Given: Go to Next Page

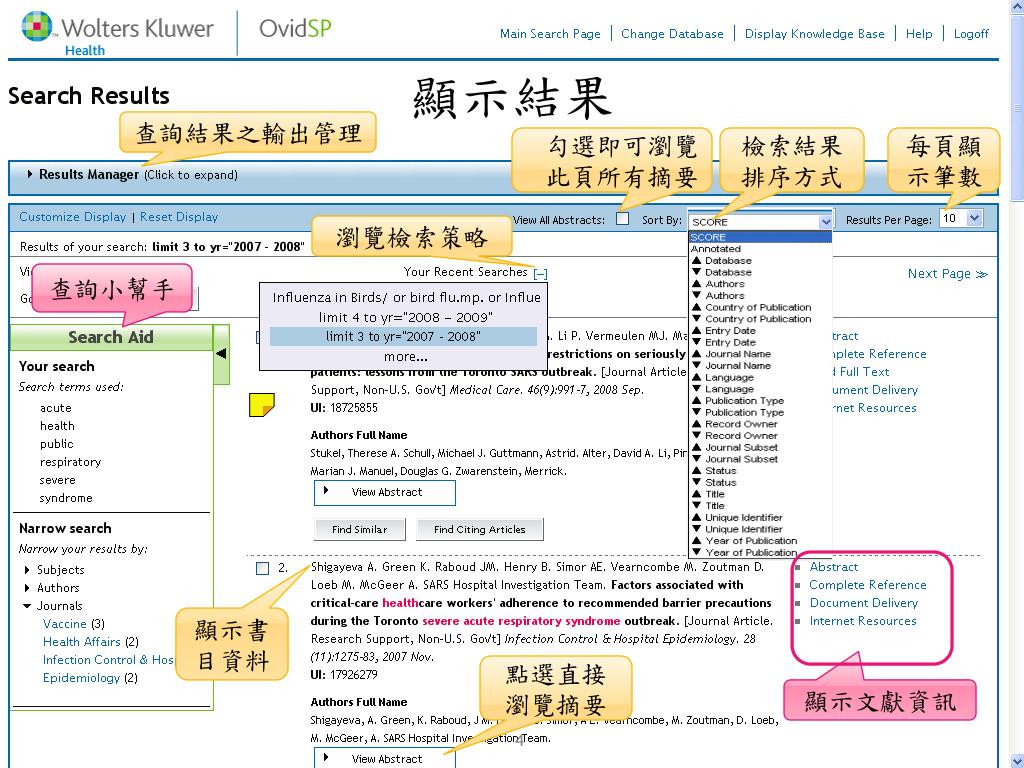Looking at the screenshot, I should tap(948, 274).
